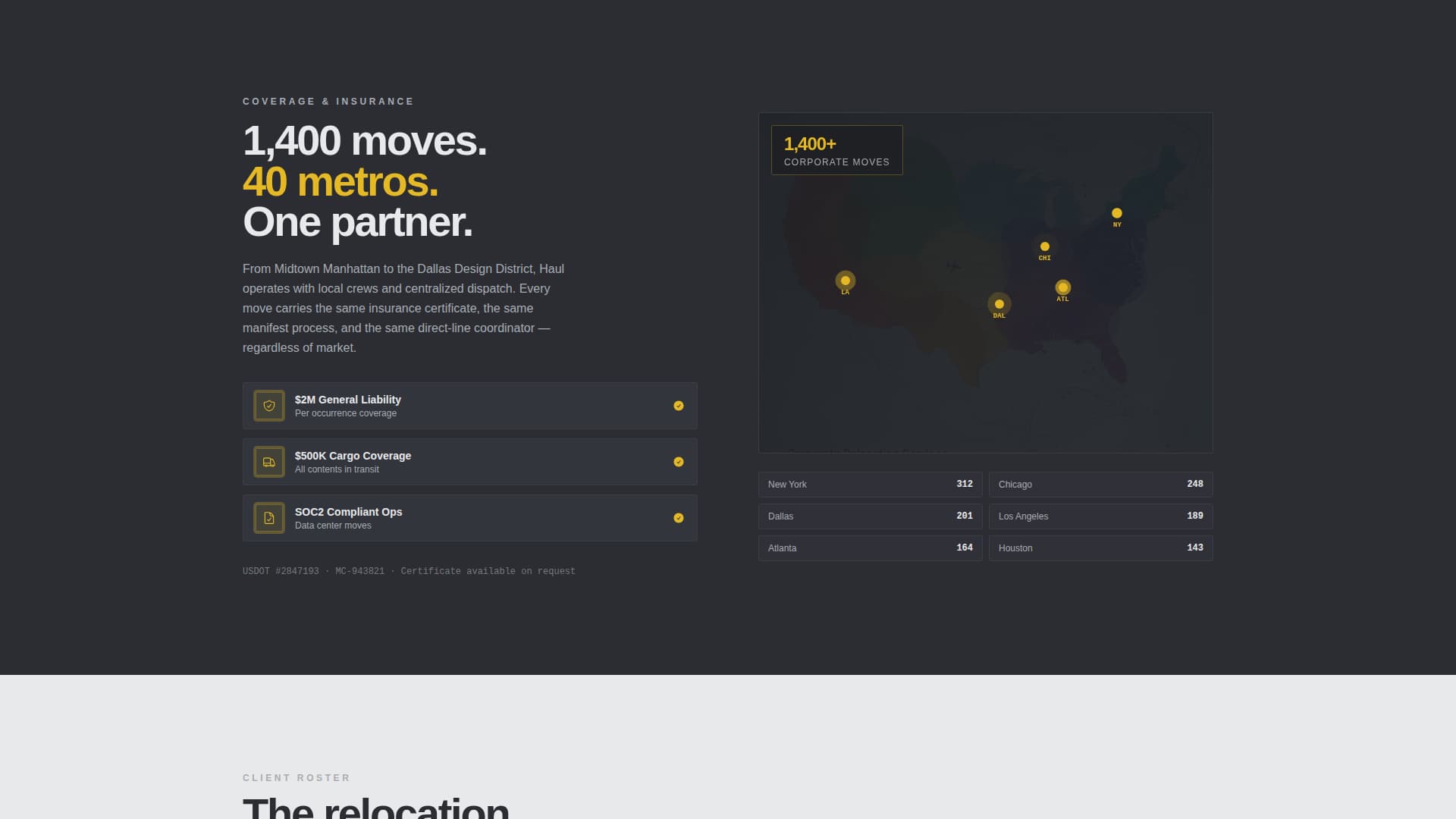Open the Atlanta 164 city card
The width and height of the screenshot is (1456, 819).
pos(871,548)
